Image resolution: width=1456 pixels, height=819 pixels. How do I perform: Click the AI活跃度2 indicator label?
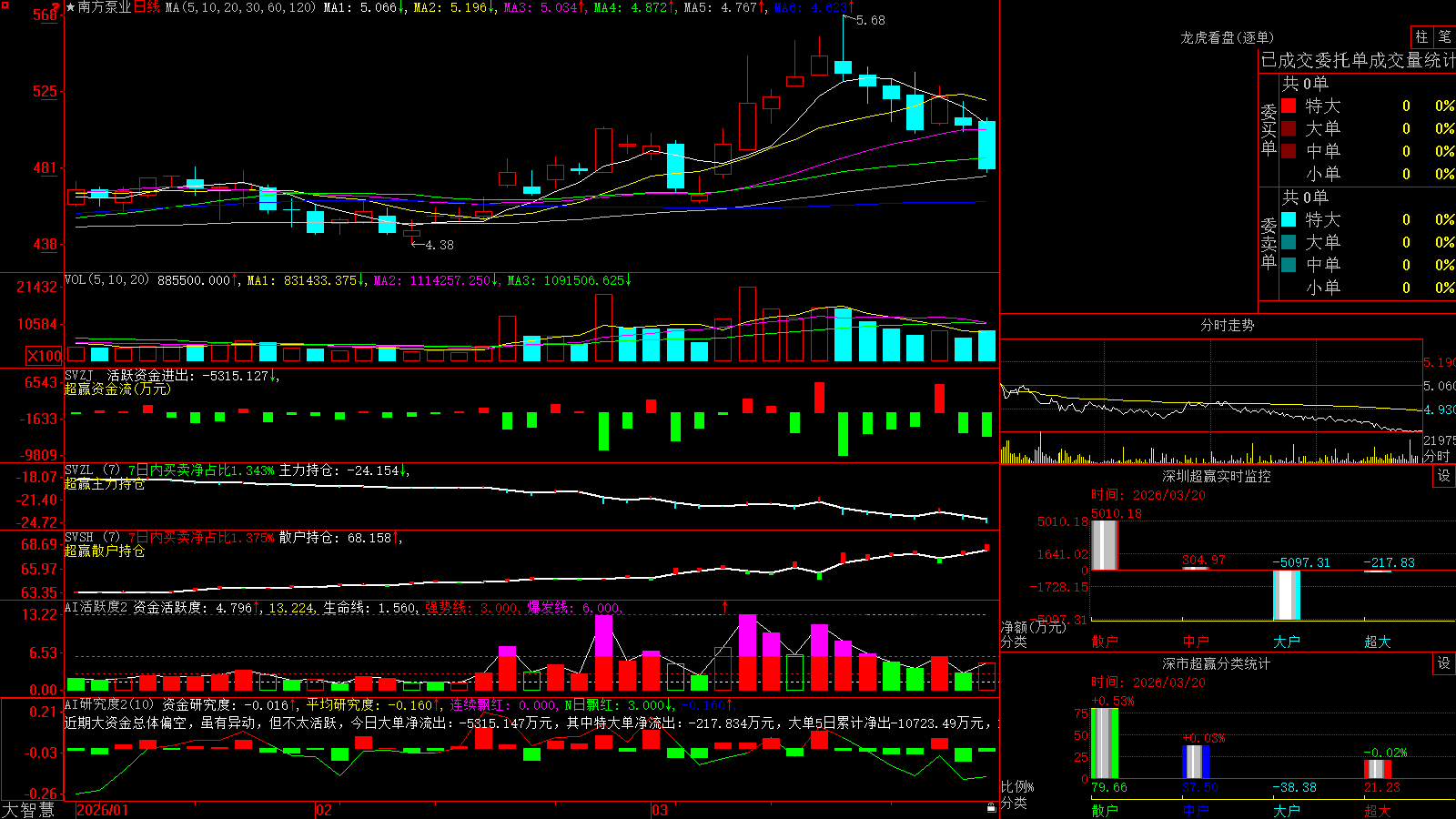tap(96, 607)
